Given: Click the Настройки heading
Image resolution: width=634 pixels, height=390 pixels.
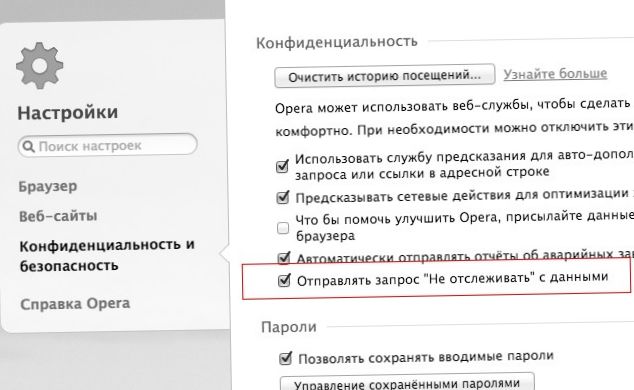Looking at the screenshot, I should point(68,113).
